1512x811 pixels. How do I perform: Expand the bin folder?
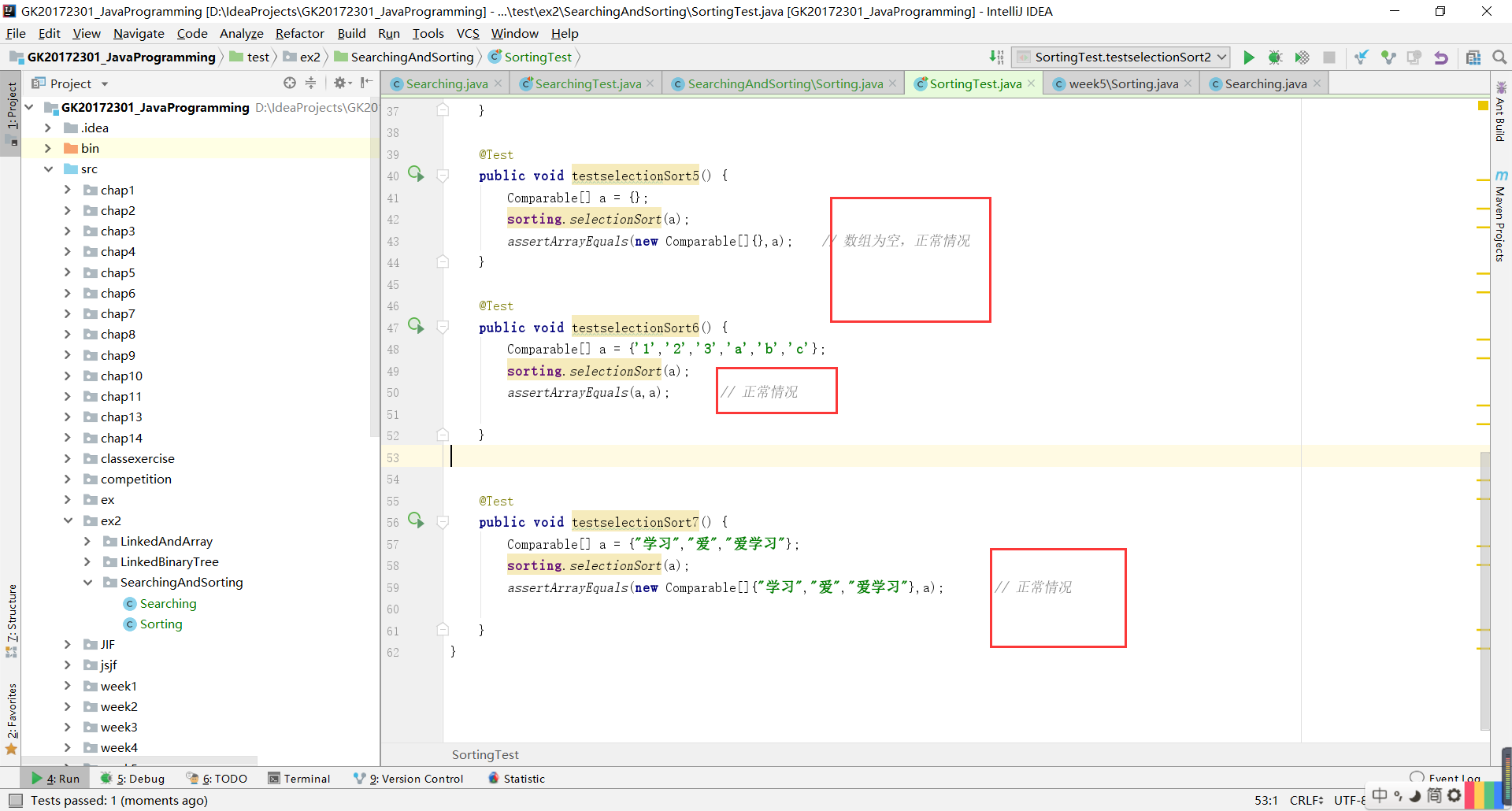coord(48,148)
